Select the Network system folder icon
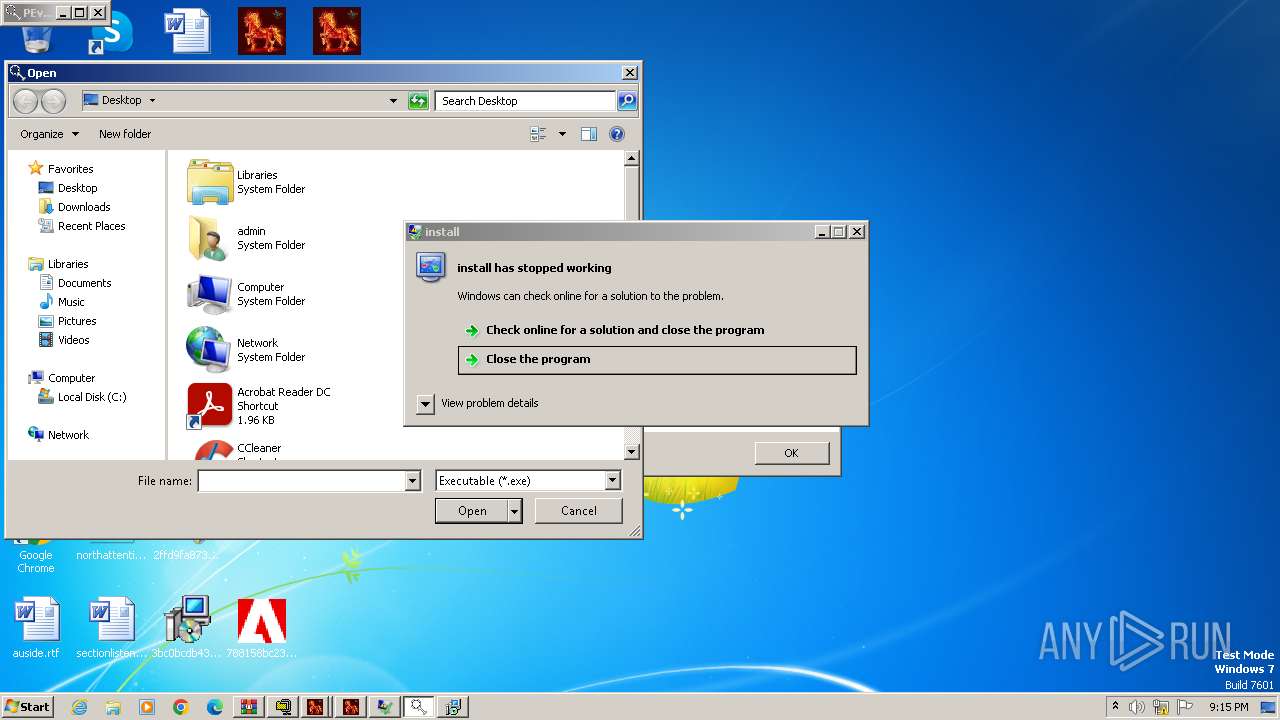1280x720 pixels. point(210,350)
